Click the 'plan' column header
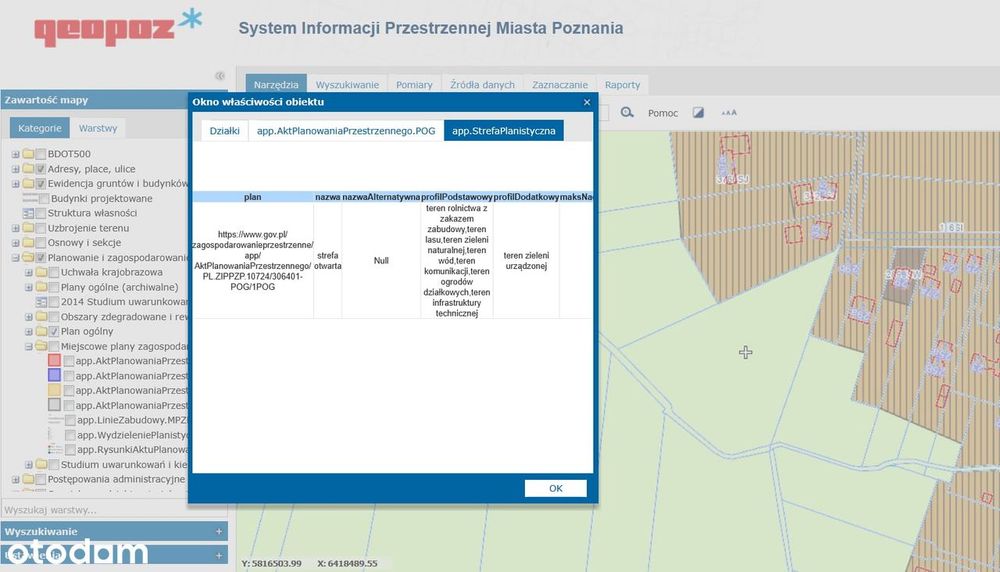Image resolution: width=1000 pixels, height=572 pixels. pos(253,197)
